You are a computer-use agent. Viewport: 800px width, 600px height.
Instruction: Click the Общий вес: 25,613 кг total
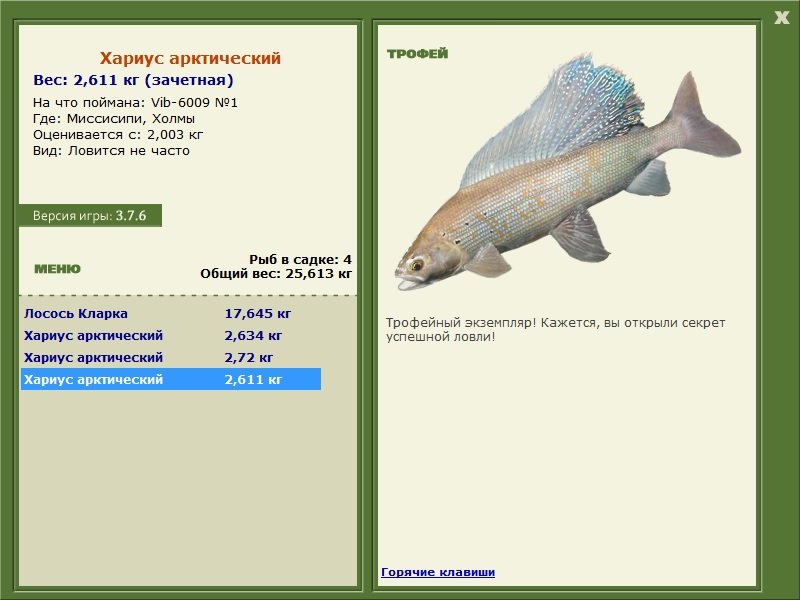click(276, 273)
